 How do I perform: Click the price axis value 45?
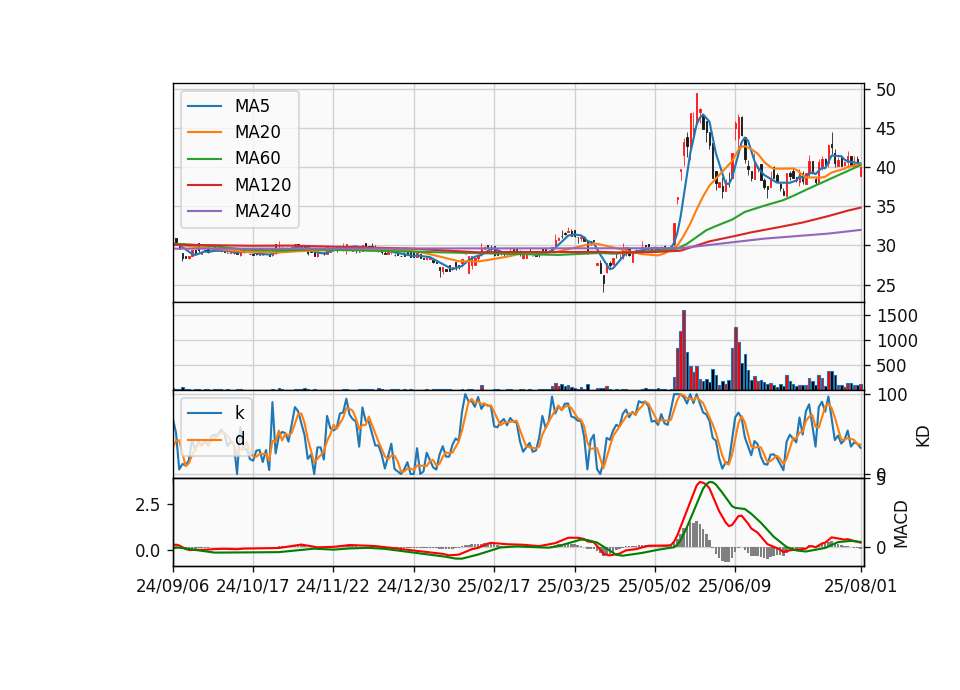pos(885,129)
